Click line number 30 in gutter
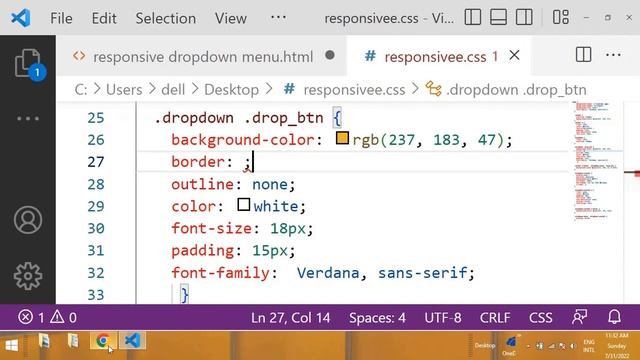Image resolution: width=640 pixels, height=360 pixels. (x=96, y=228)
